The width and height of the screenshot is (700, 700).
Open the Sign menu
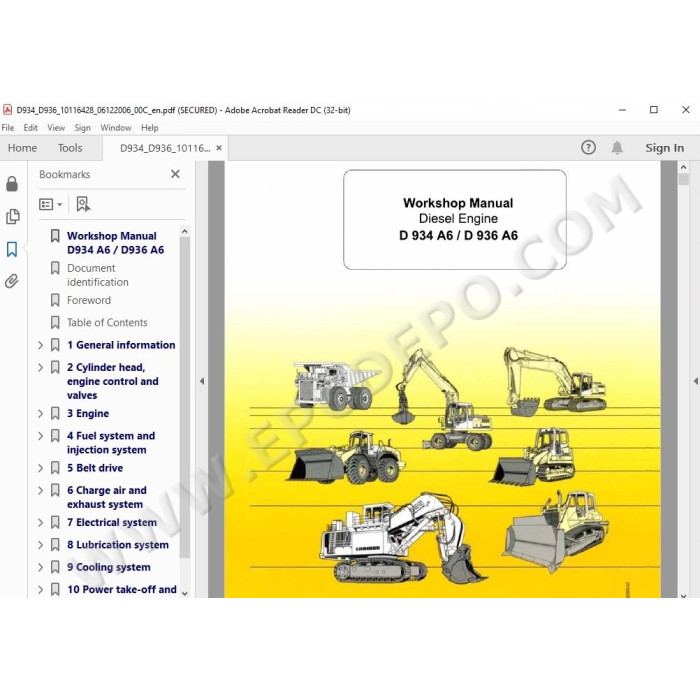[x=82, y=128]
